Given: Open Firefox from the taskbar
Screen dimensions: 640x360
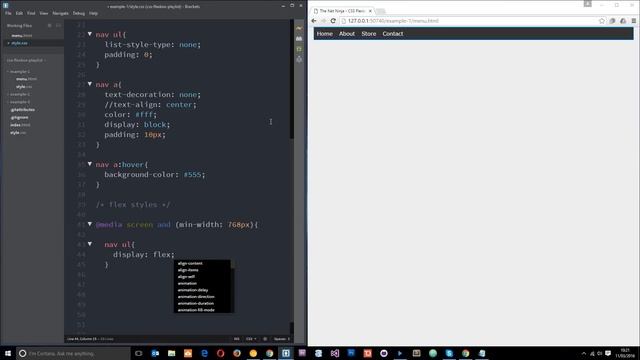Looking at the screenshot, I should click(237, 353).
